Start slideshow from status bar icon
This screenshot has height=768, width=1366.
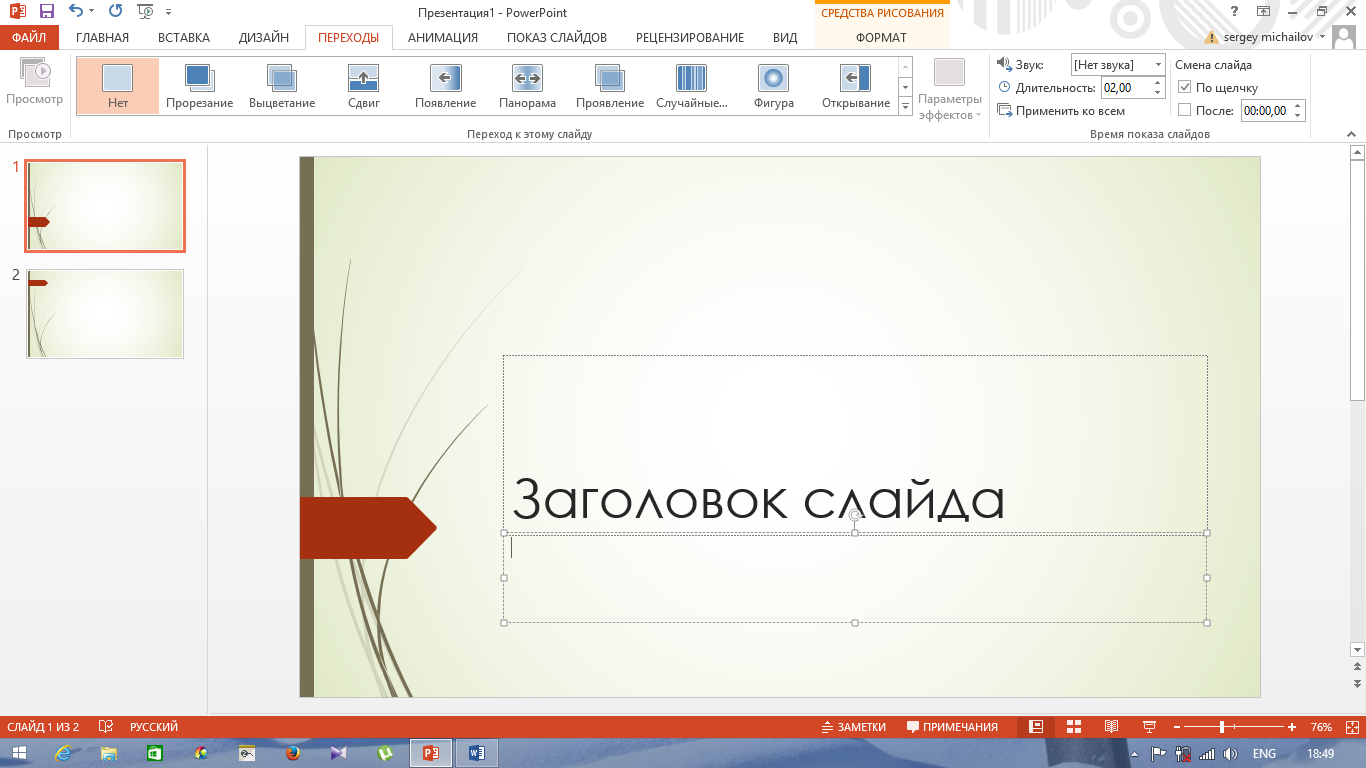pos(1149,727)
